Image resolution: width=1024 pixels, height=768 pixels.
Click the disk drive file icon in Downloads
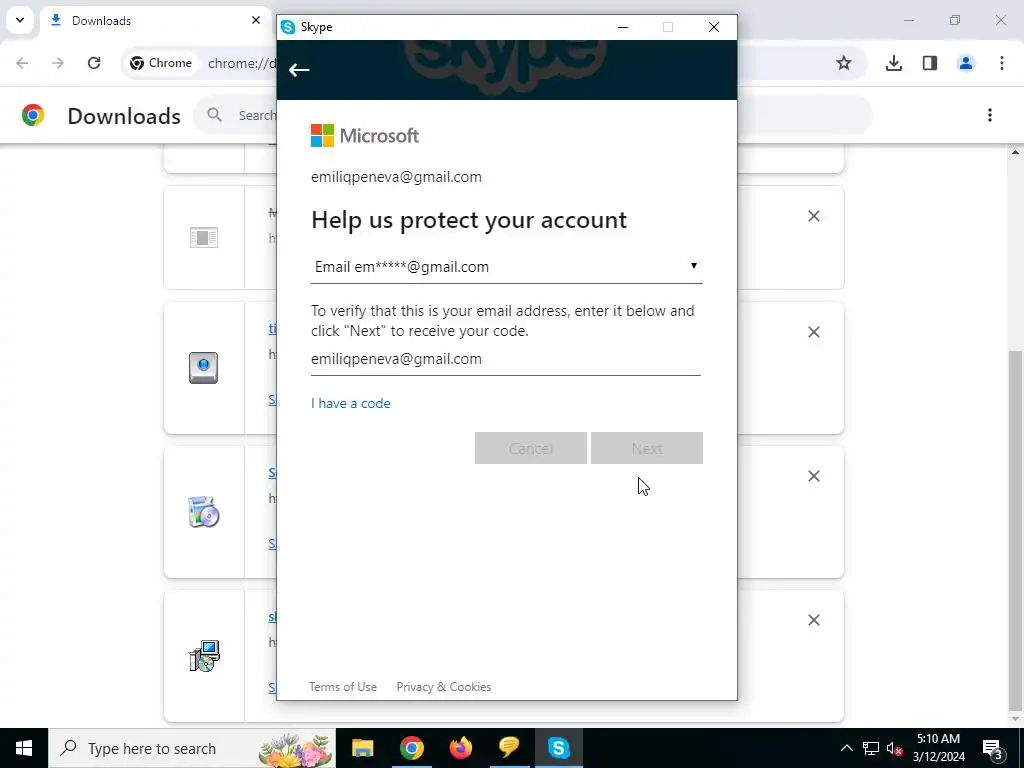tap(204, 368)
